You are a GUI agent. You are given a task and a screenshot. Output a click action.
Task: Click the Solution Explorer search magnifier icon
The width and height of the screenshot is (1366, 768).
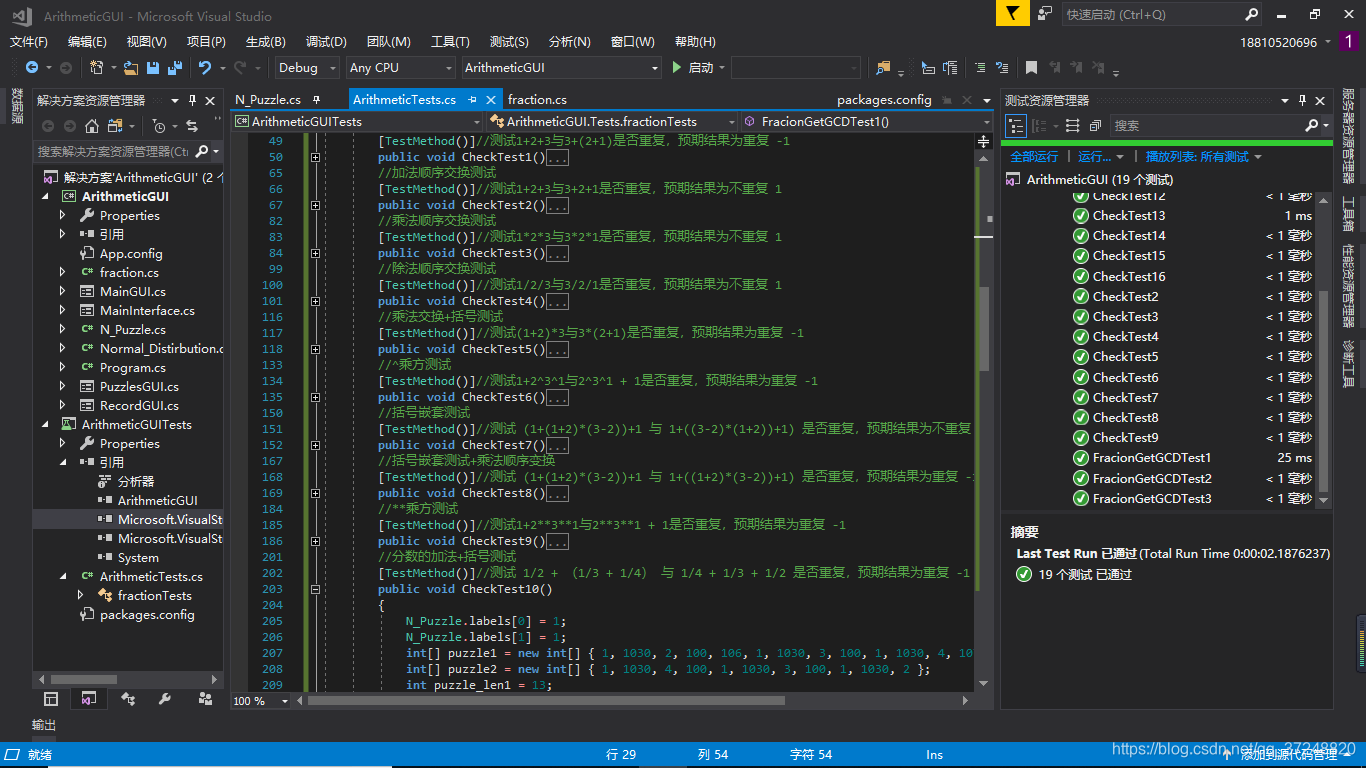201,152
